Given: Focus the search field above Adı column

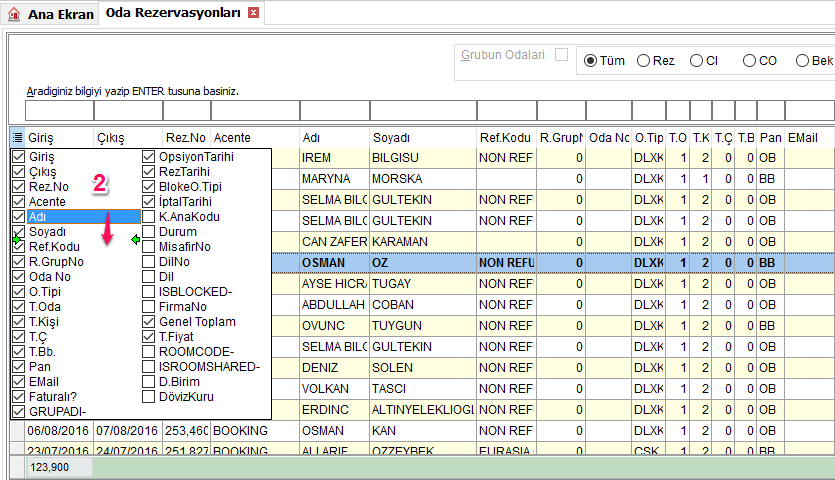Looking at the screenshot, I should [x=335, y=111].
